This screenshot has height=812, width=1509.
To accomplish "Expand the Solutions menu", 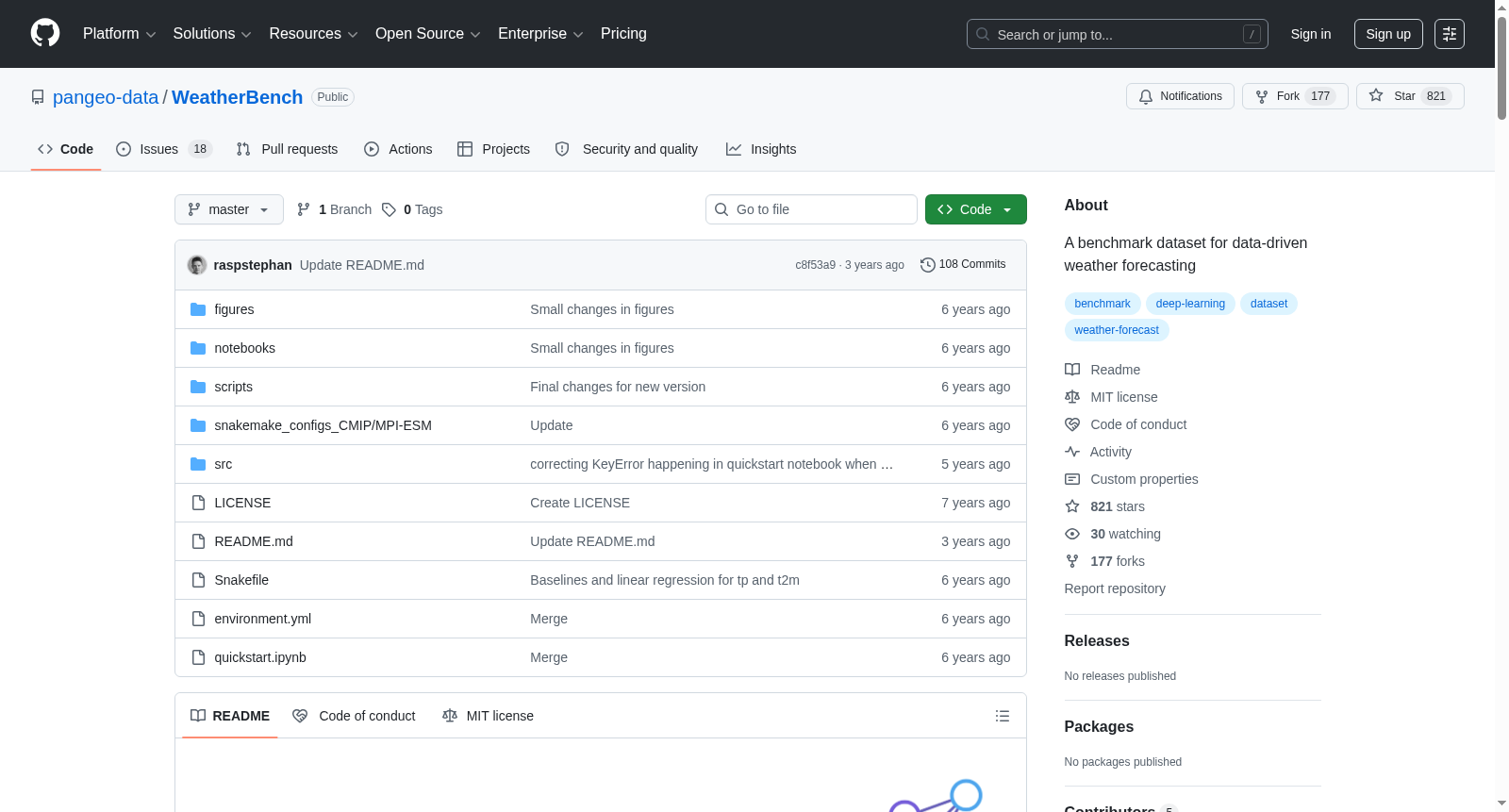I will click(x=212, y=34).
